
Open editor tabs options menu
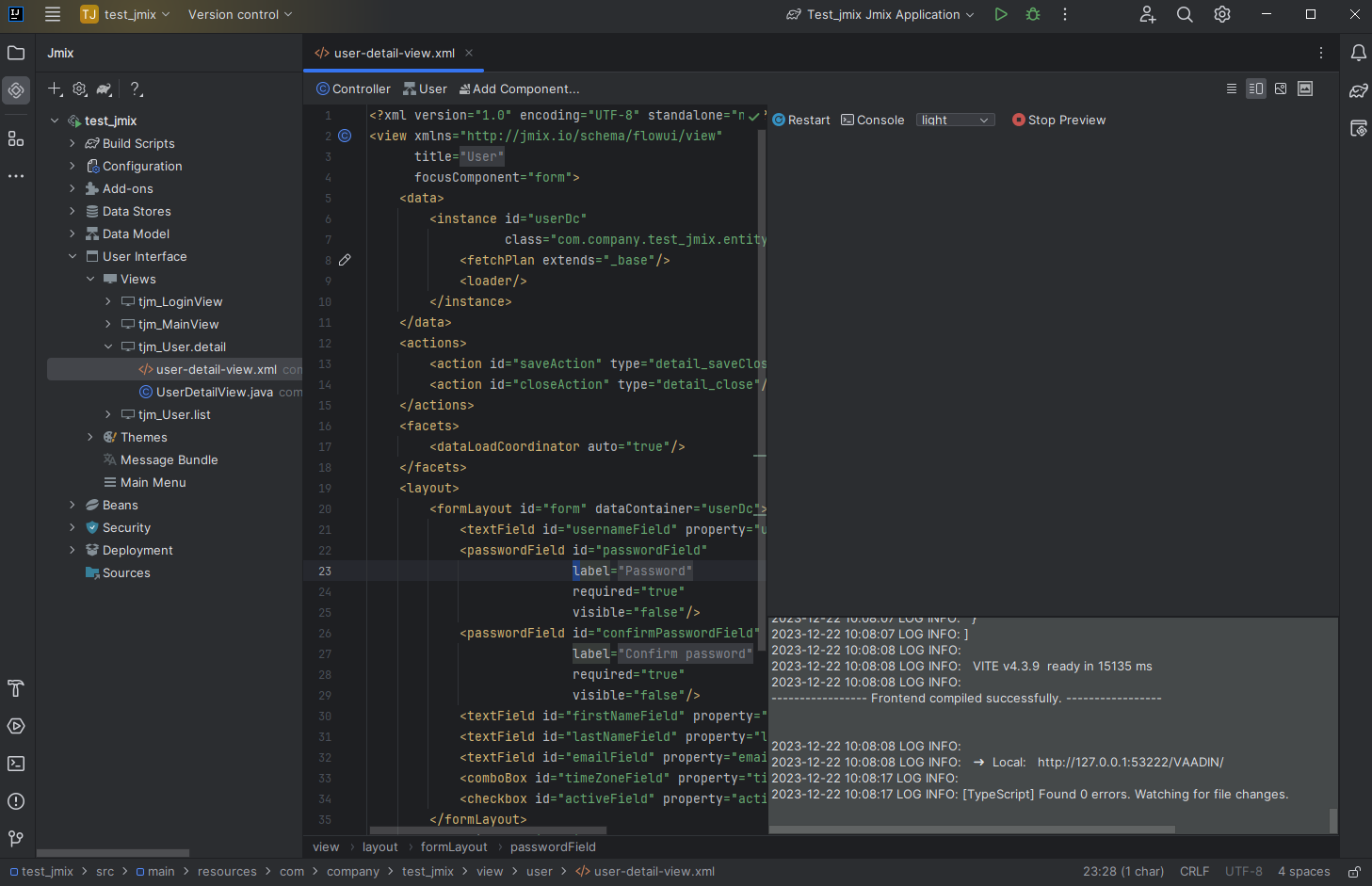point(1321,53)
